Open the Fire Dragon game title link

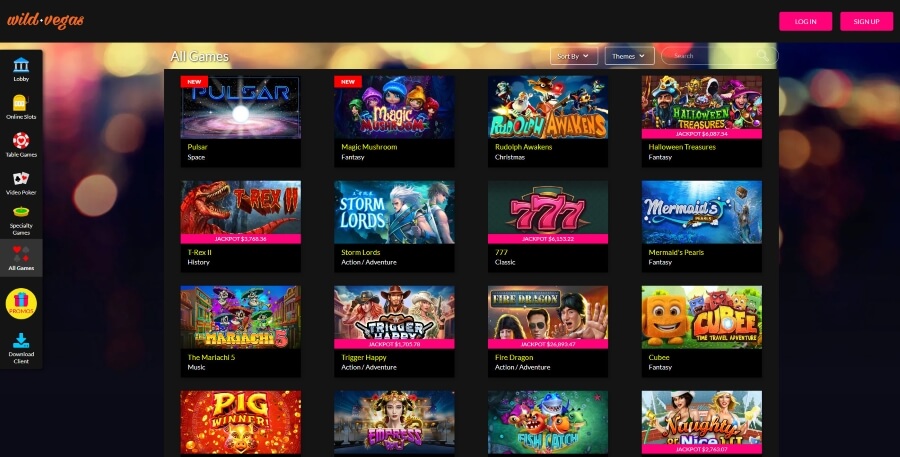point(514,357)
